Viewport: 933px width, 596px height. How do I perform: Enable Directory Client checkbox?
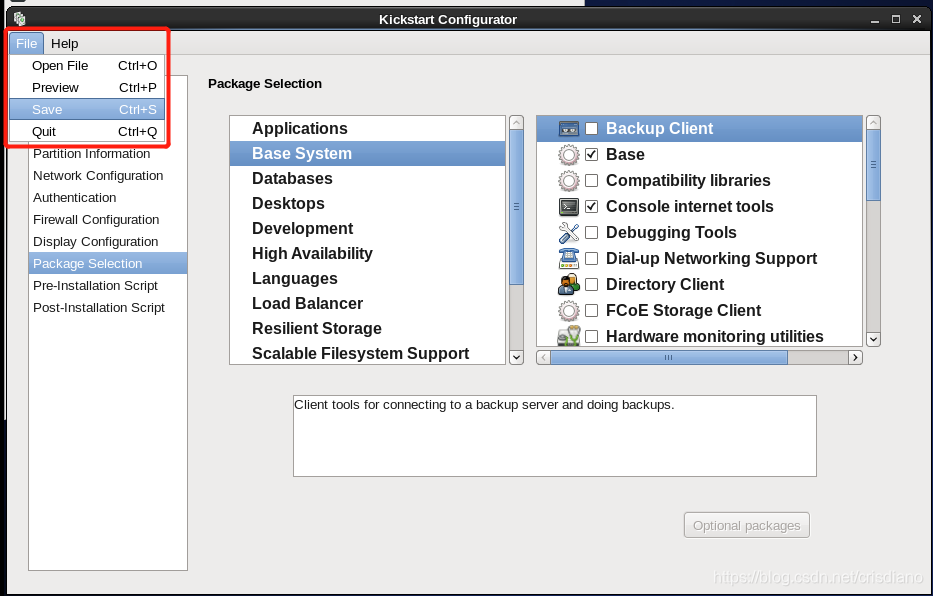(591, 284)
